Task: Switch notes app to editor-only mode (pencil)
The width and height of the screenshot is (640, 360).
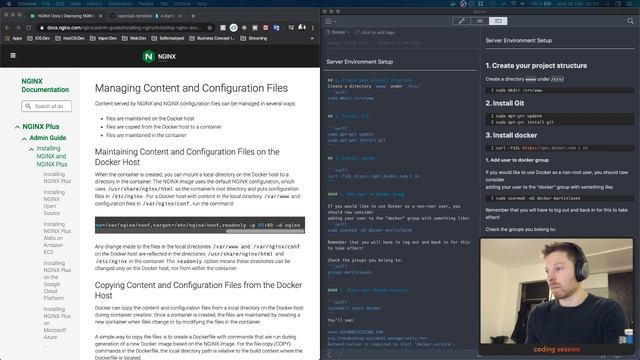Action: [x=461, y=21]
